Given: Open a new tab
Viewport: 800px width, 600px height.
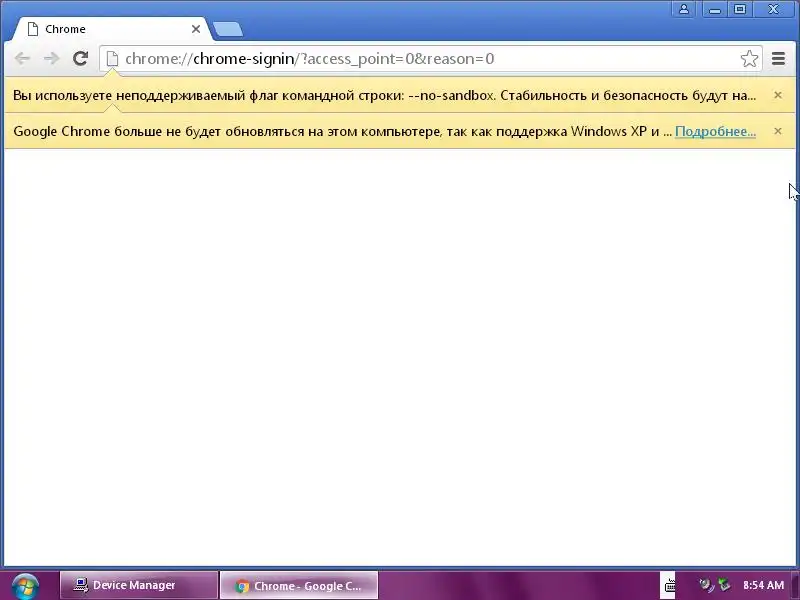Looking at the screenshot, I should coord(228,29).
